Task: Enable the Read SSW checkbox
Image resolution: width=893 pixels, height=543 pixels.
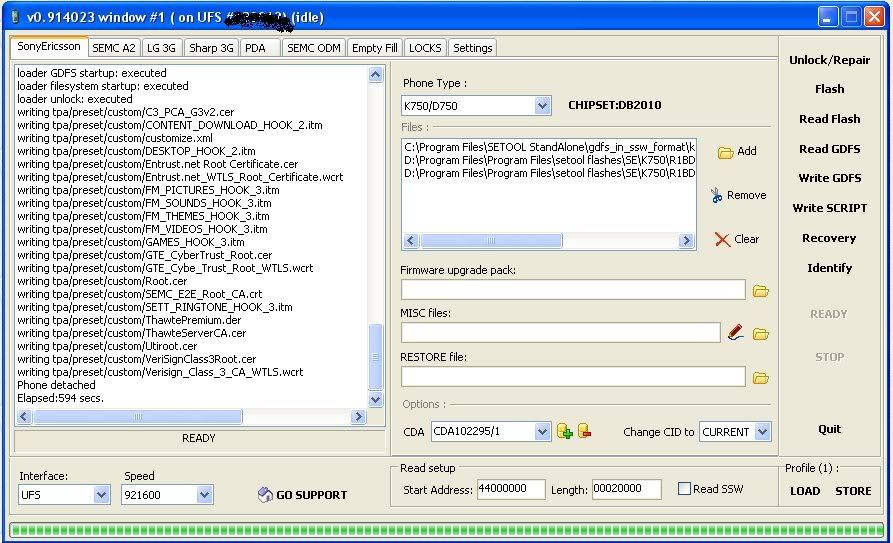Action: 685,488
